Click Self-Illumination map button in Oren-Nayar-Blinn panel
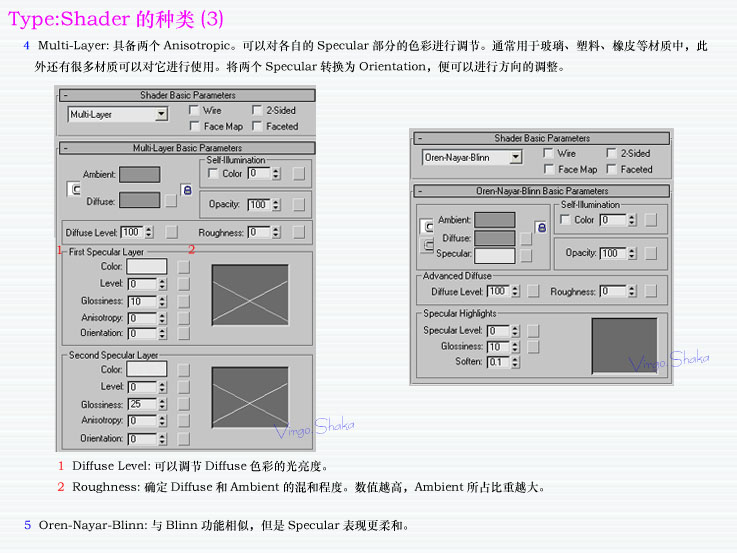737x553 pixels. pos(651,220)
